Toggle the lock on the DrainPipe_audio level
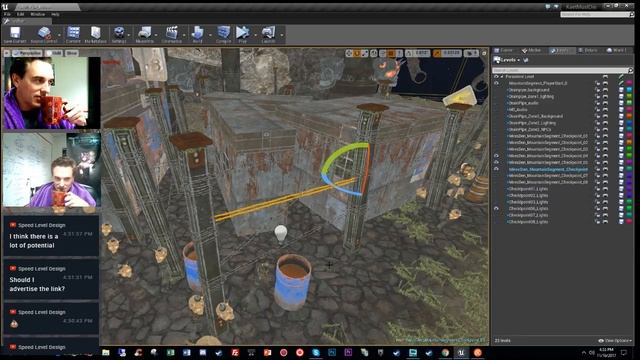Screen dimensions: 640x360 pos(598,103)
